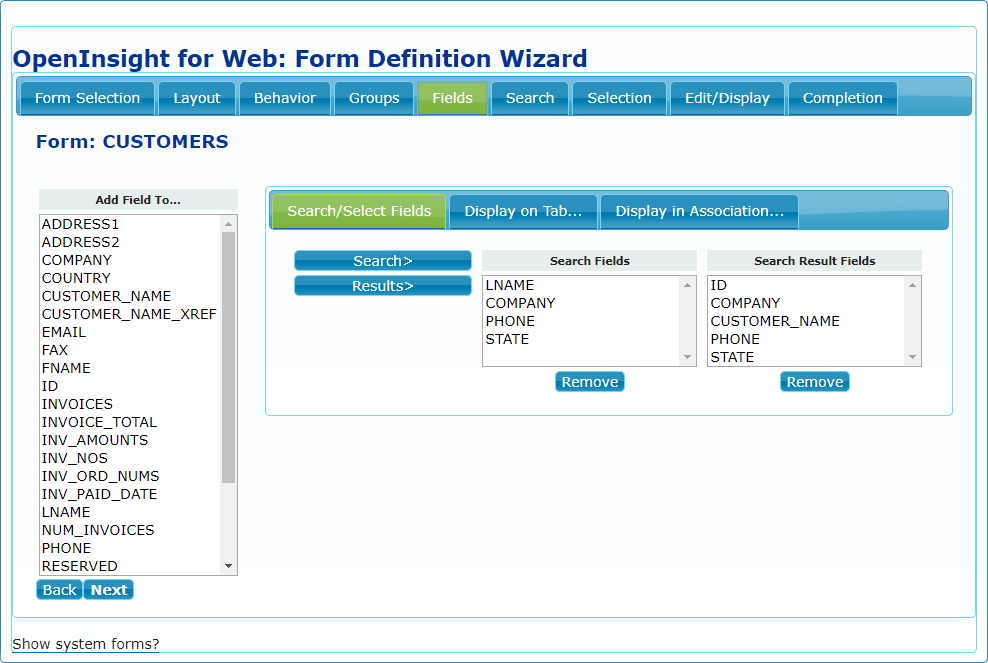Select the NUM_INVOICES field

(x=130, y=530)
